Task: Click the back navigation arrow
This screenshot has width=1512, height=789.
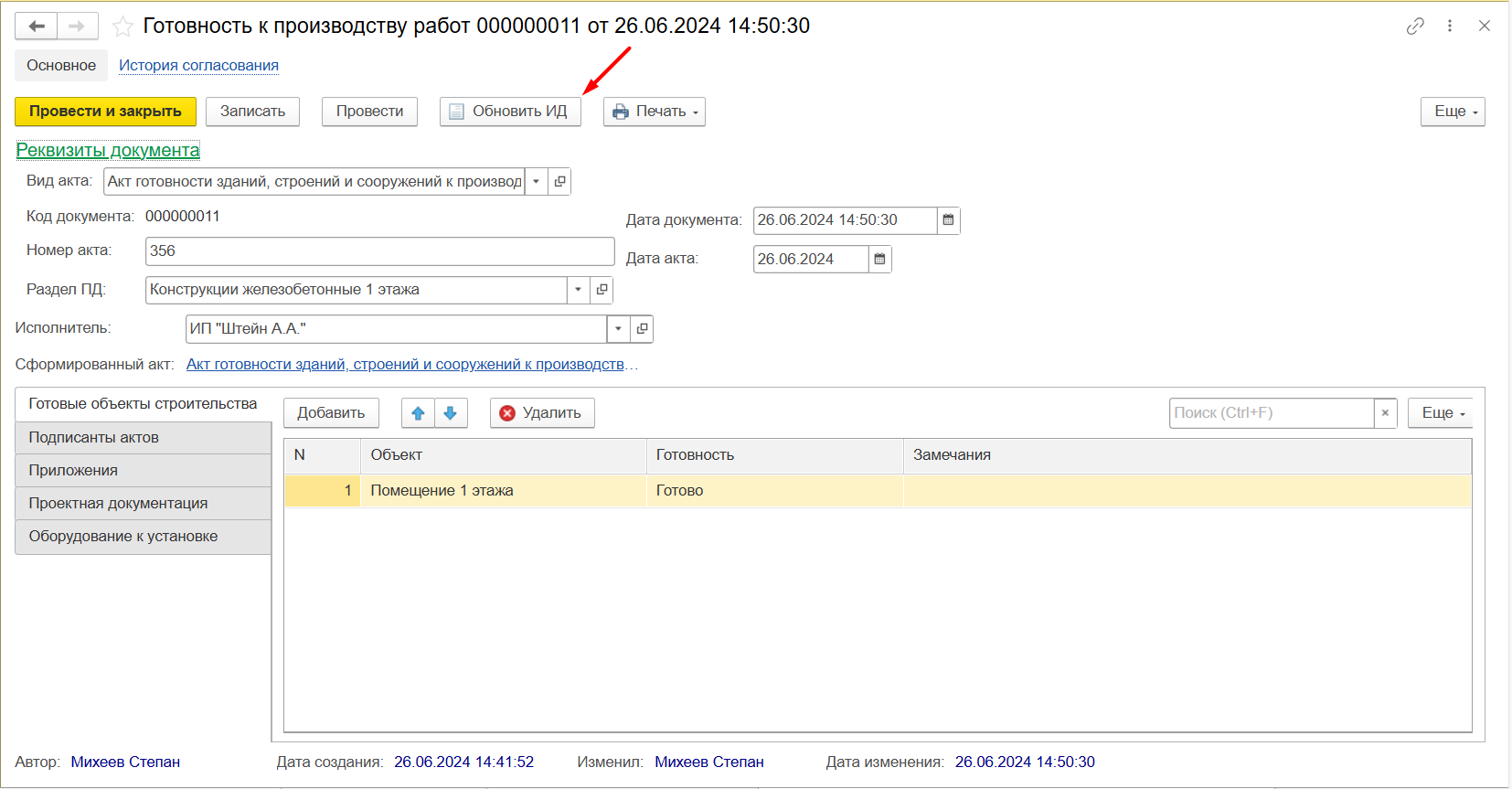Action: [37, 27]
